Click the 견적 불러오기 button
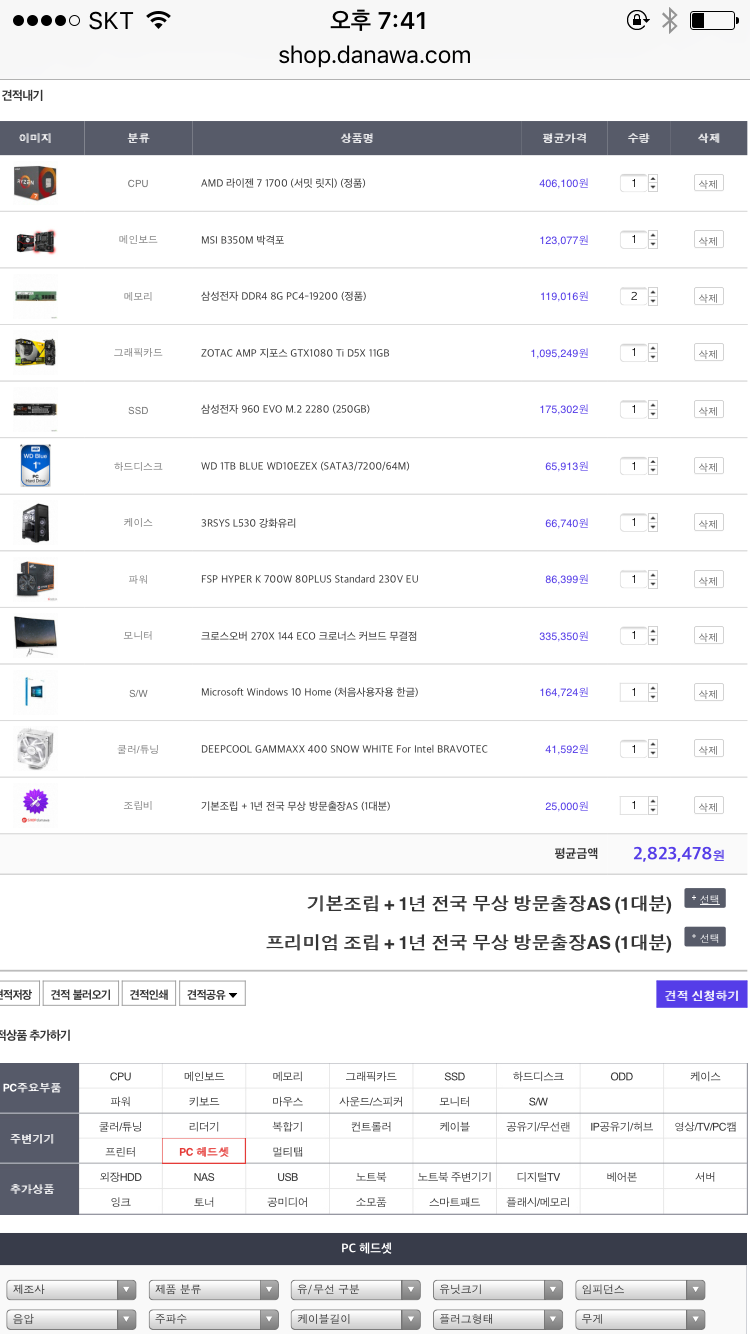The image size is (750, 1334). point(81,994)
